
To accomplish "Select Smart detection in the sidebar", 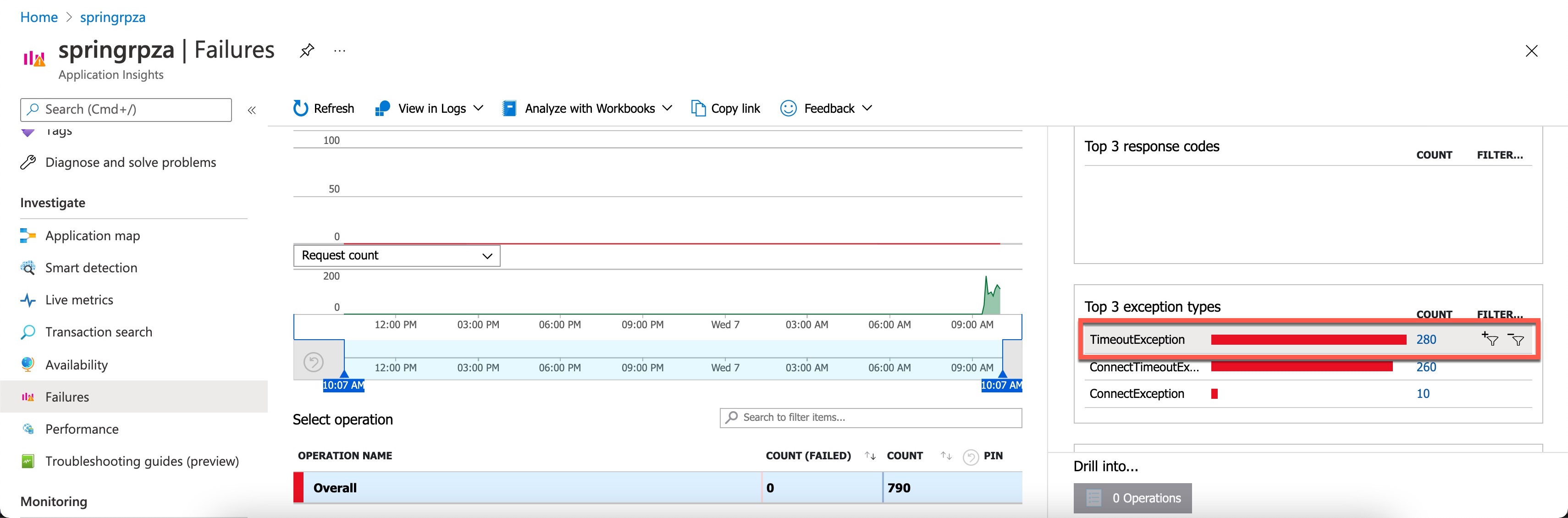I will (x=91, y=268).
